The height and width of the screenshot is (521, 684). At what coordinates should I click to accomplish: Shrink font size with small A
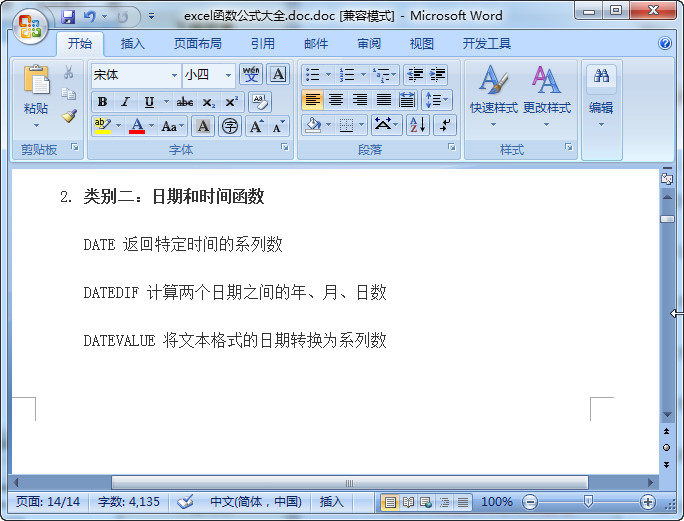[278, 127]
